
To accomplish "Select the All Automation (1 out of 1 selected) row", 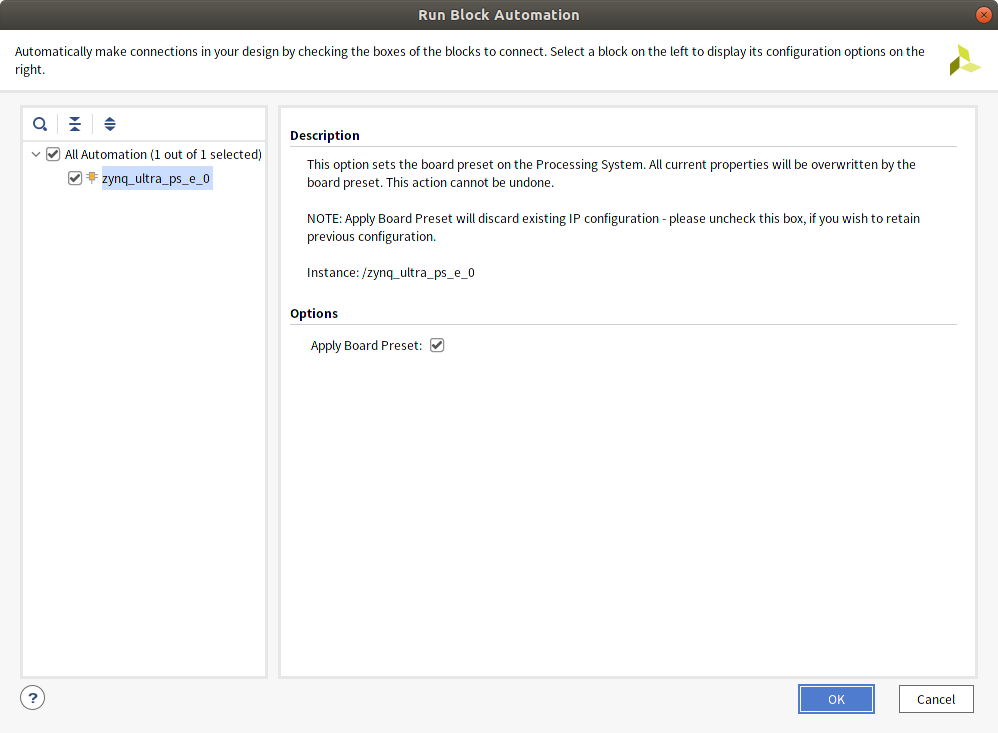I will click(163, 154).
